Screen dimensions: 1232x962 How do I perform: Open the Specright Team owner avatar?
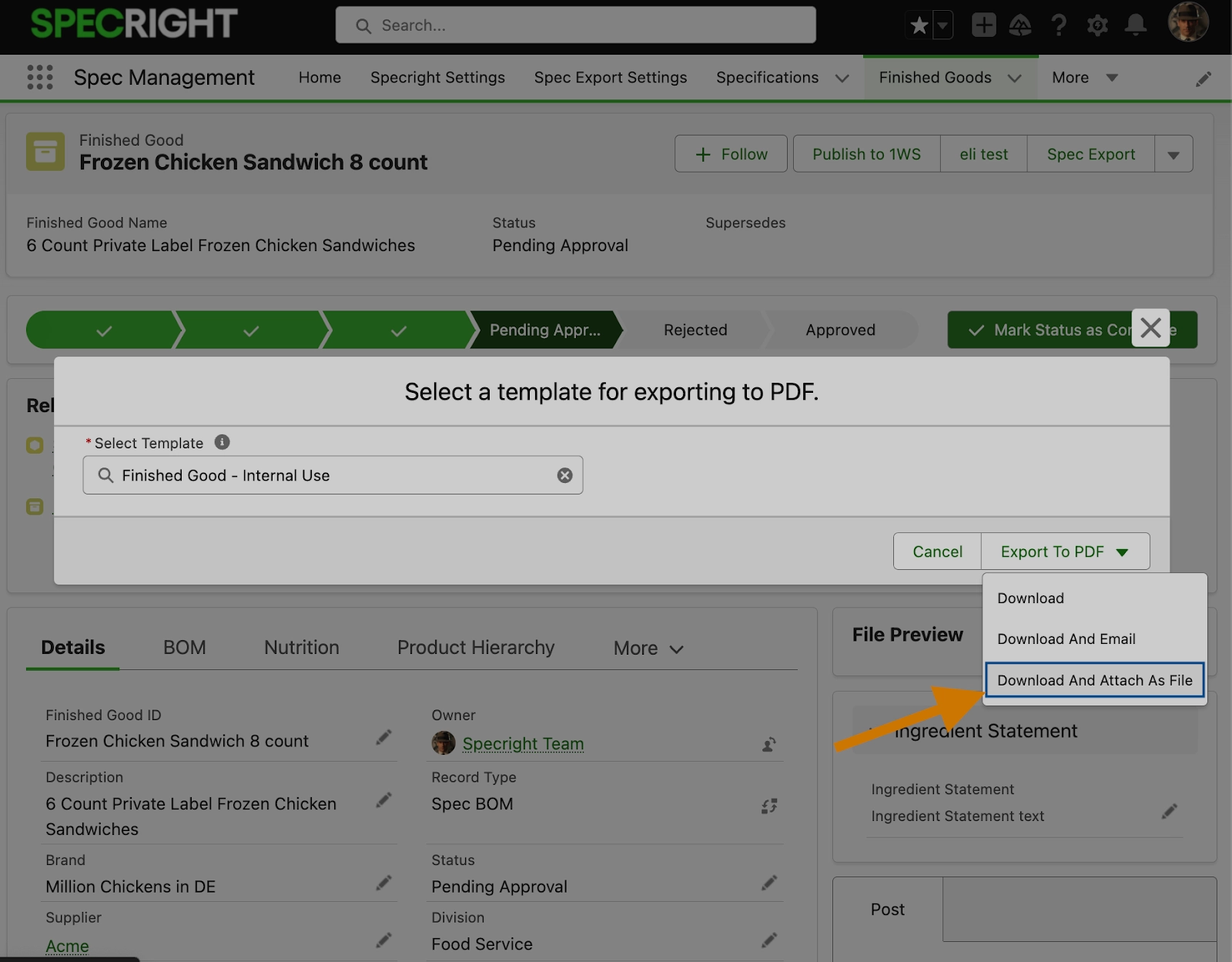(x=444, y=743)
